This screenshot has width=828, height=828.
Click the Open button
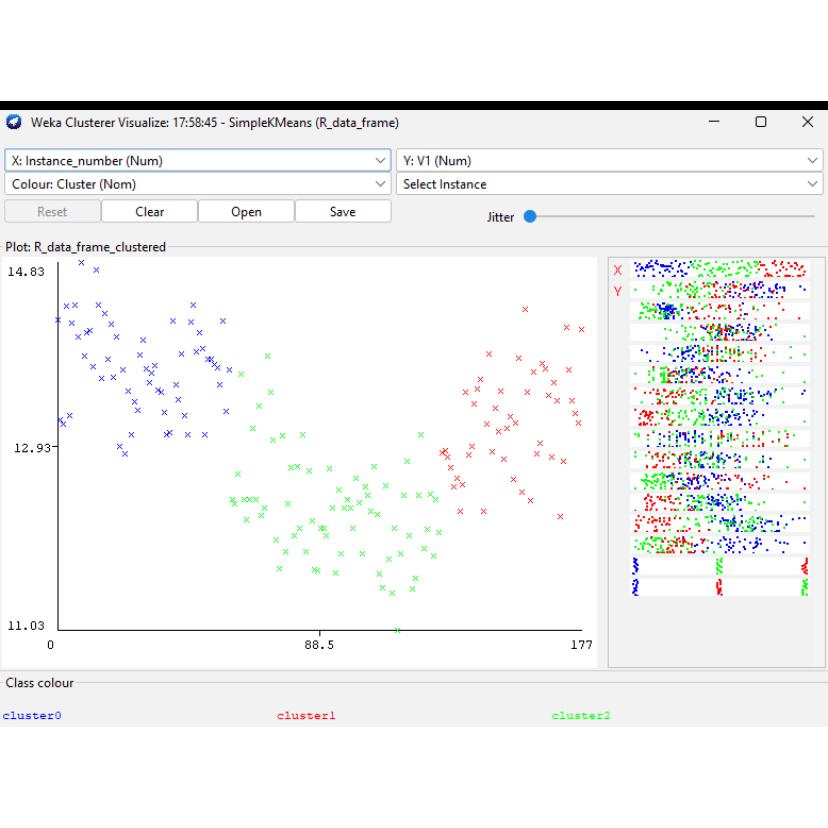246,212
